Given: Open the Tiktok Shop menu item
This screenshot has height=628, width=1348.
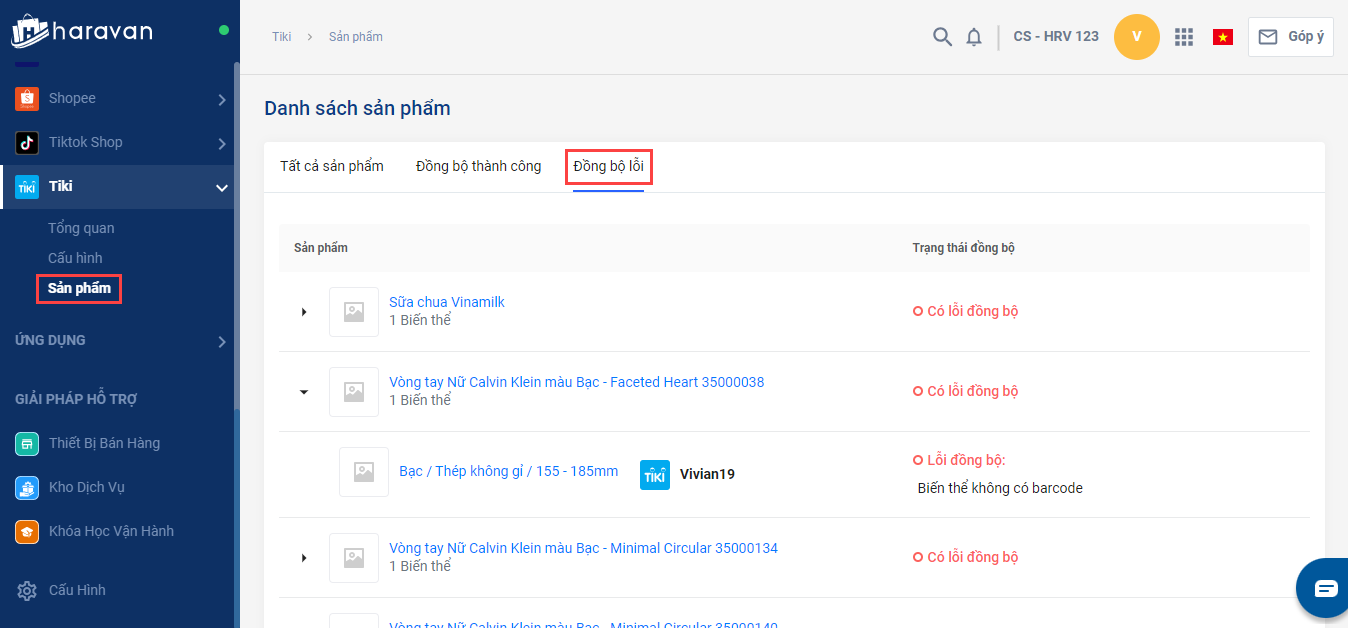Looking at the screenshot, I should [x=120, y=142].
